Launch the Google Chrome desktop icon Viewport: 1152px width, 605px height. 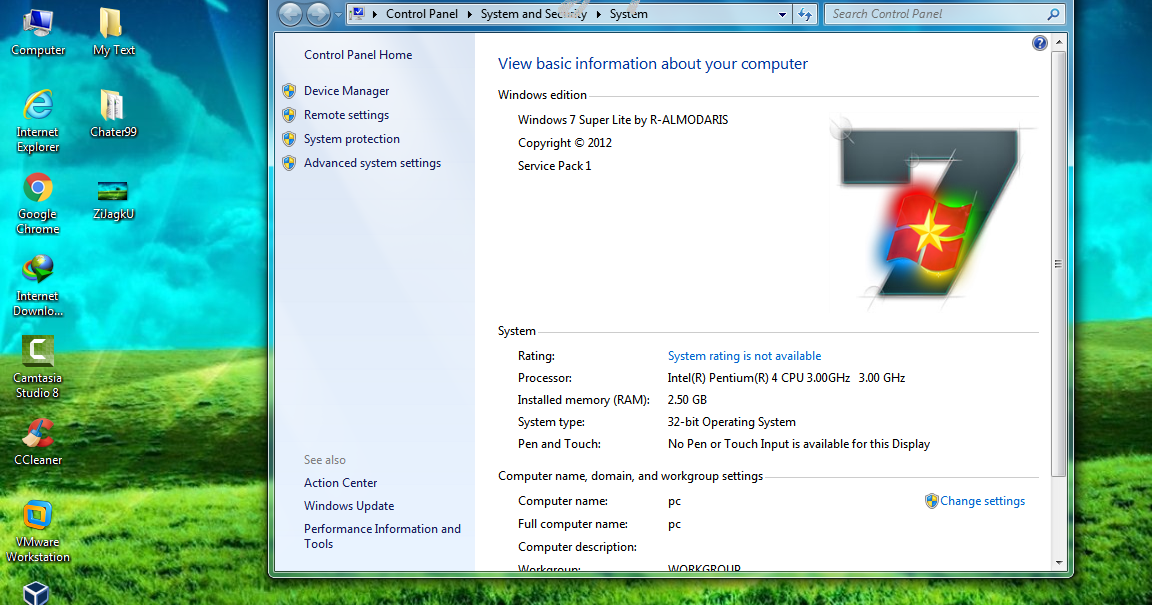37,204
